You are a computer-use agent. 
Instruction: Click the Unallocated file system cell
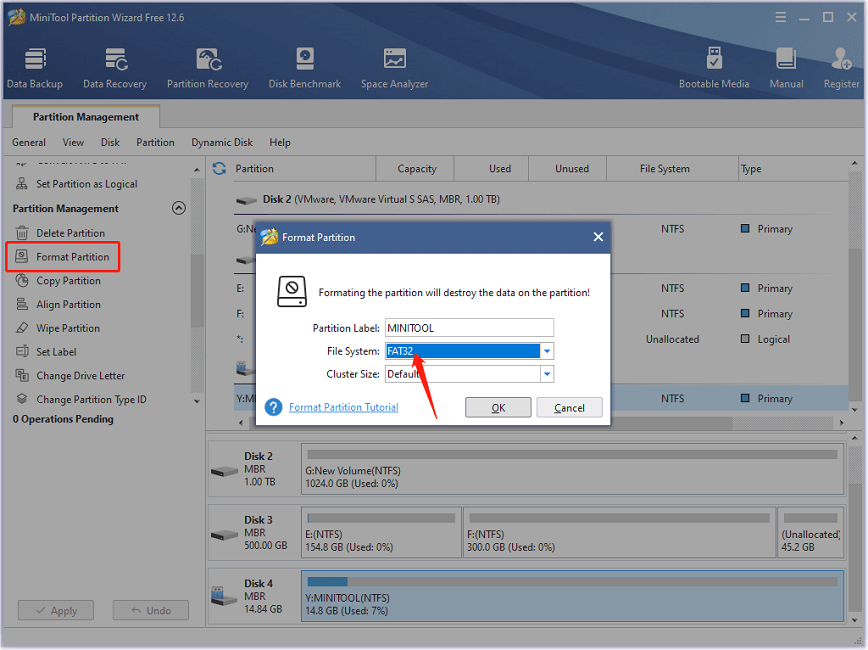point(672,339)
